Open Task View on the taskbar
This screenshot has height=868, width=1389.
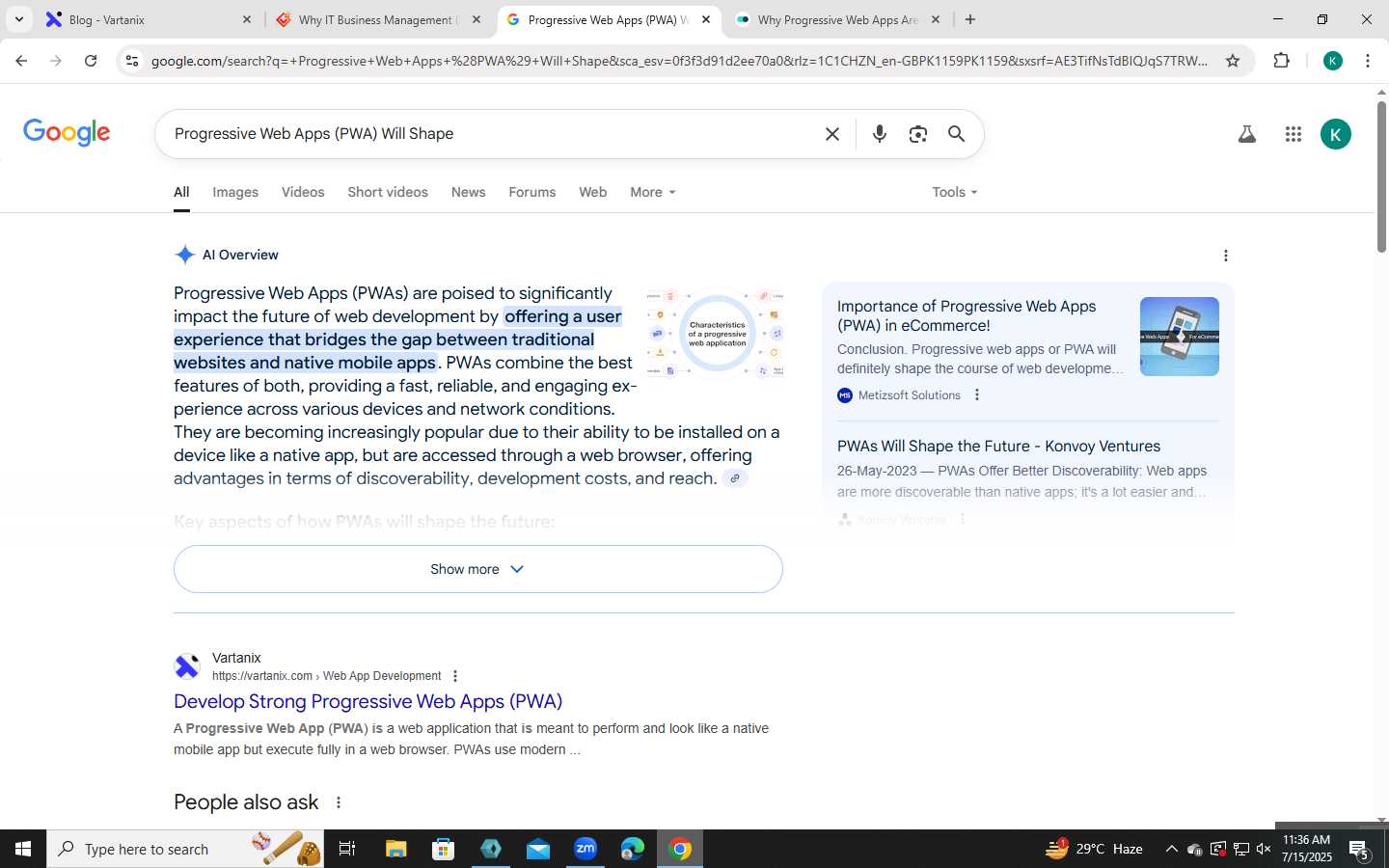click(347, 849)
